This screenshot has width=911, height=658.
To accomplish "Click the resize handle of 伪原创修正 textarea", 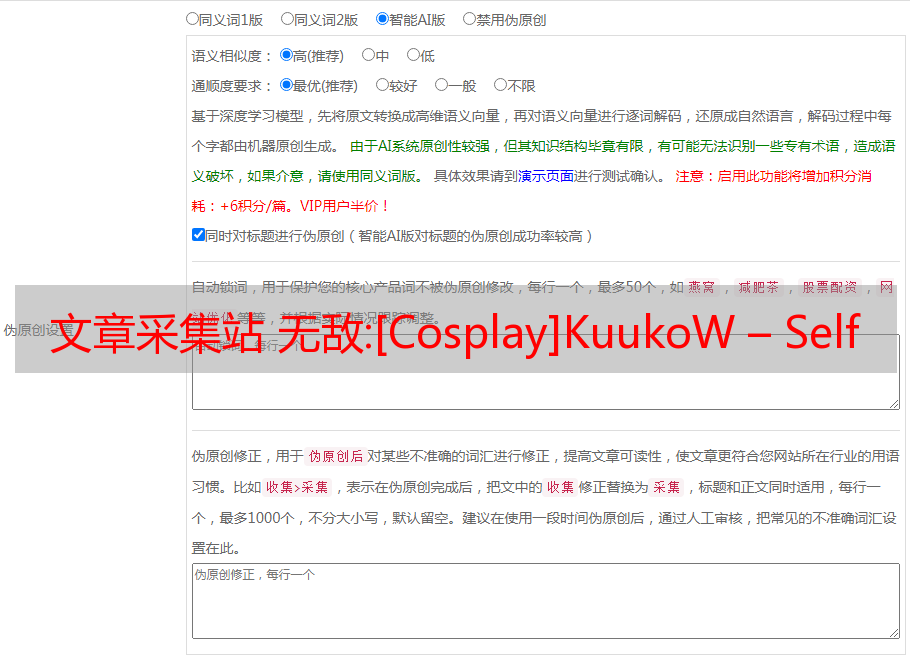I will pos(894,633).
